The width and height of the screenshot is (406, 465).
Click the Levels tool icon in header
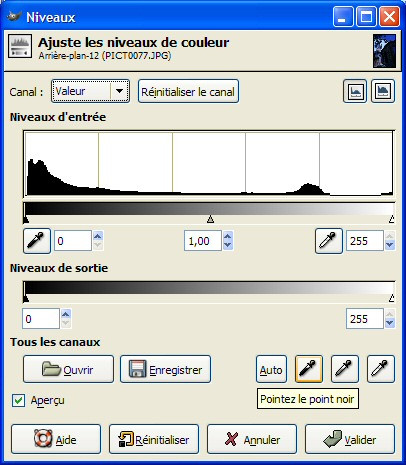point(20,46)
